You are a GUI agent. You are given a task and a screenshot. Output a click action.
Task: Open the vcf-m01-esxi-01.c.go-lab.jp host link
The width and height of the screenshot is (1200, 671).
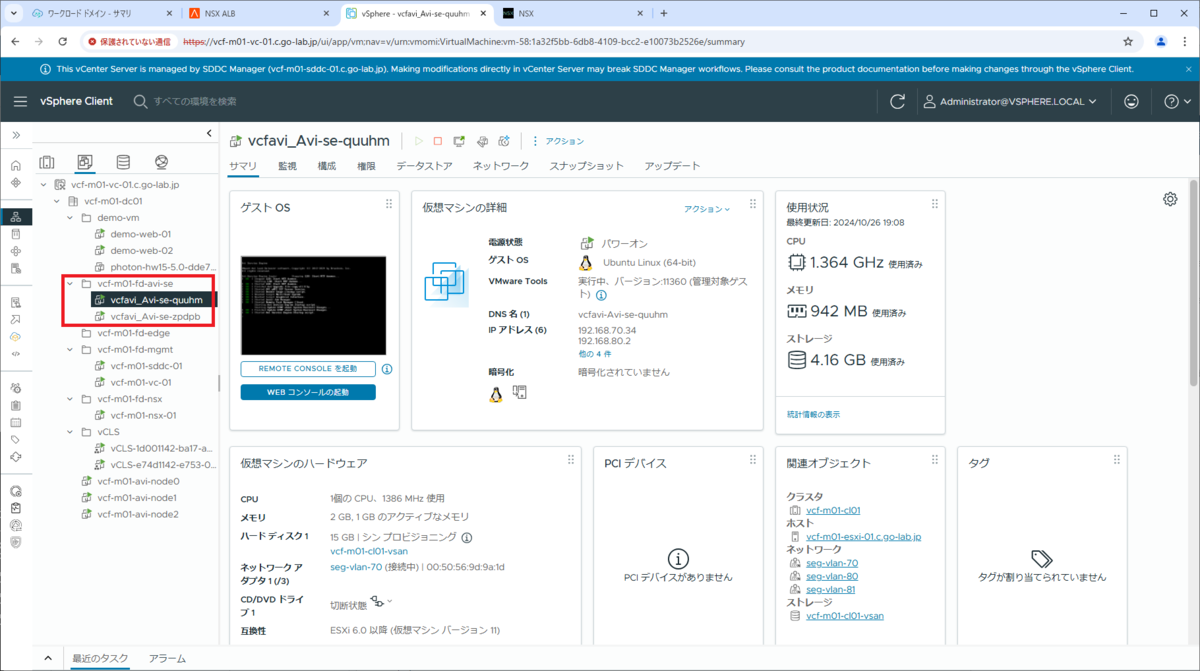[863, 537]
